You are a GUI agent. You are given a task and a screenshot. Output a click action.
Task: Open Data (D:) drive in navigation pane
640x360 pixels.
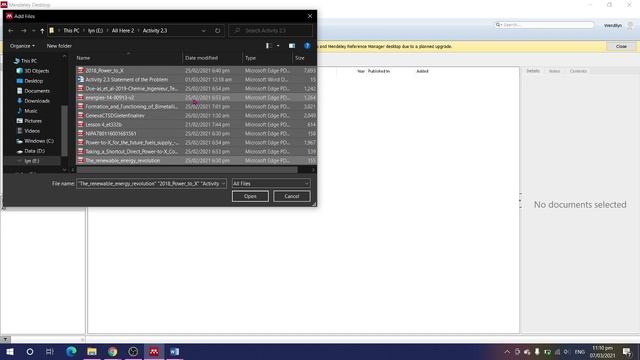click(x=34, y=151)
